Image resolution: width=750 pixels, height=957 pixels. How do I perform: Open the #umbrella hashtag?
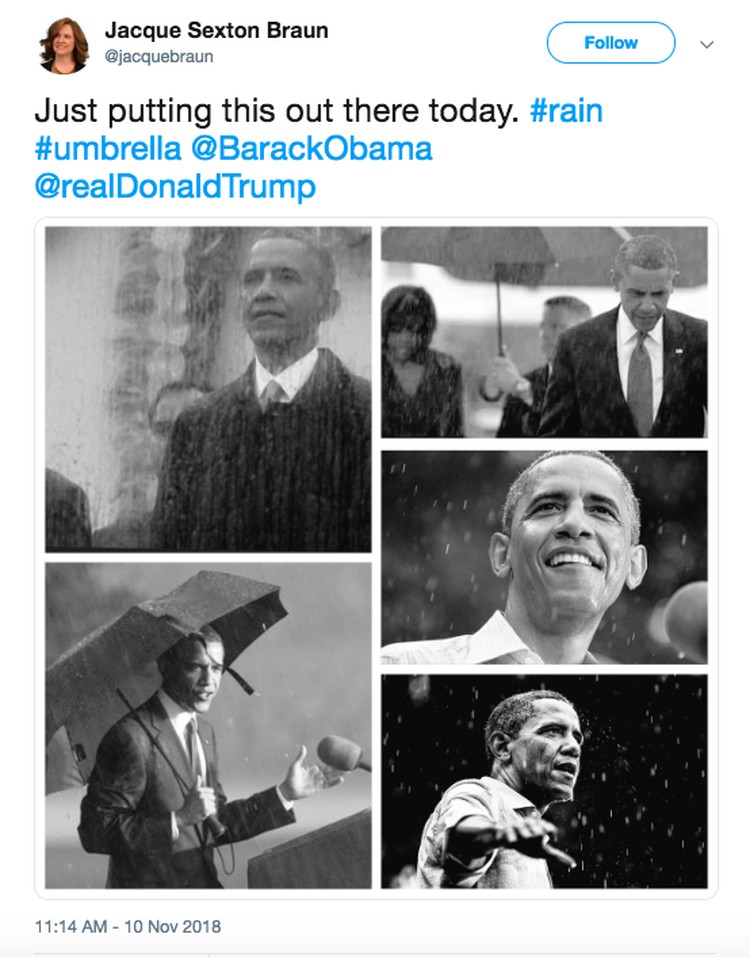(108, 149)
